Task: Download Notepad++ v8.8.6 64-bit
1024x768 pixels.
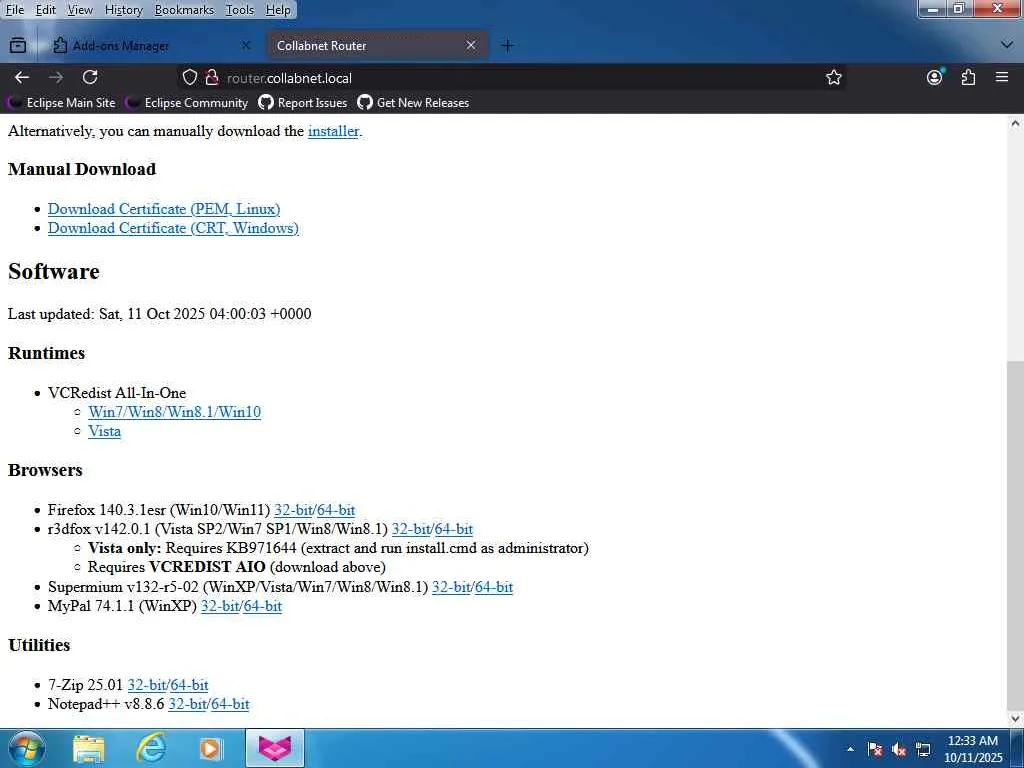Action: click(x=231, y=704)
